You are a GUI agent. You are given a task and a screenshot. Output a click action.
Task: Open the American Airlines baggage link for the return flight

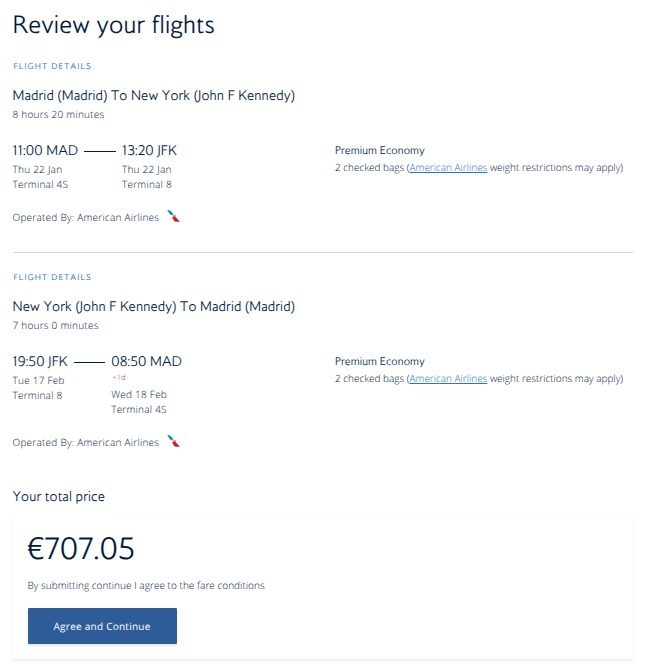point(448,379)
